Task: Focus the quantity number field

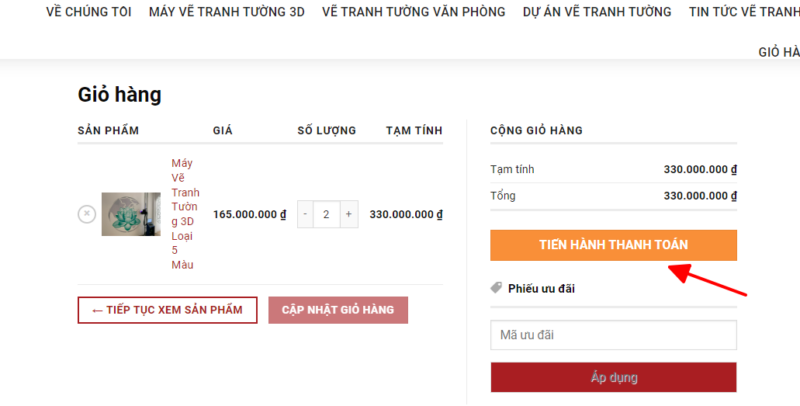Action: tap(327, 214)
